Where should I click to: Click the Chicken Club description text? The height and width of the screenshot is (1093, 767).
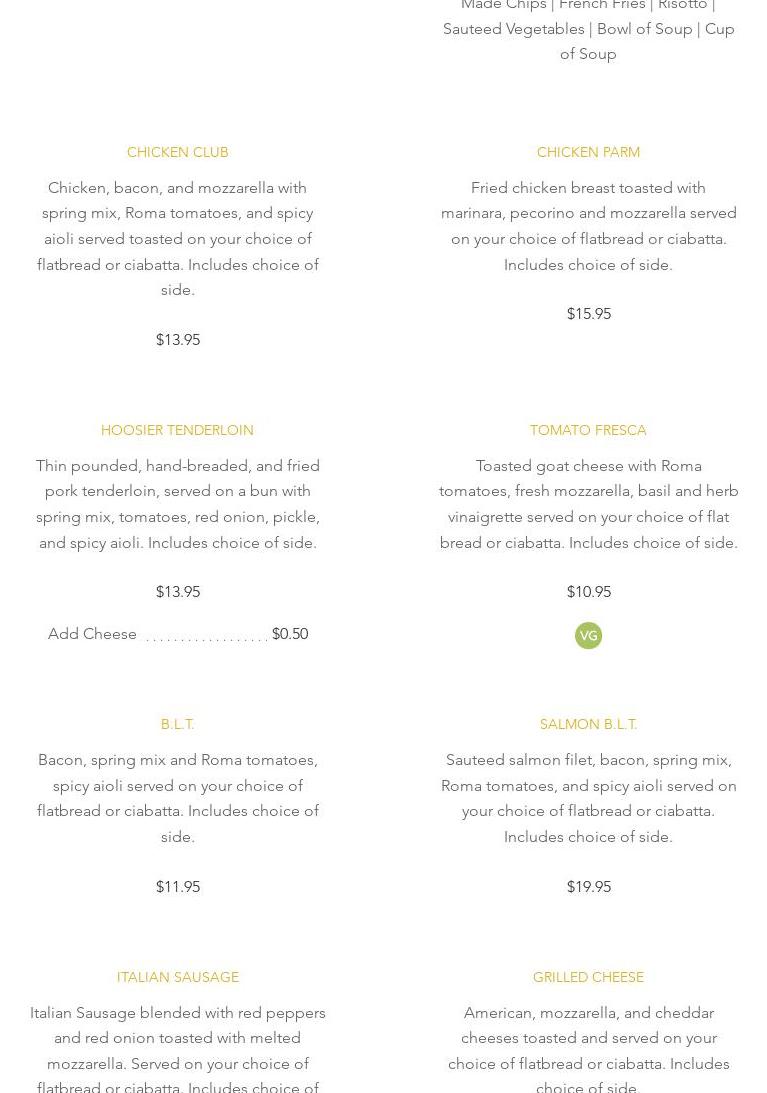click(177, 239)
